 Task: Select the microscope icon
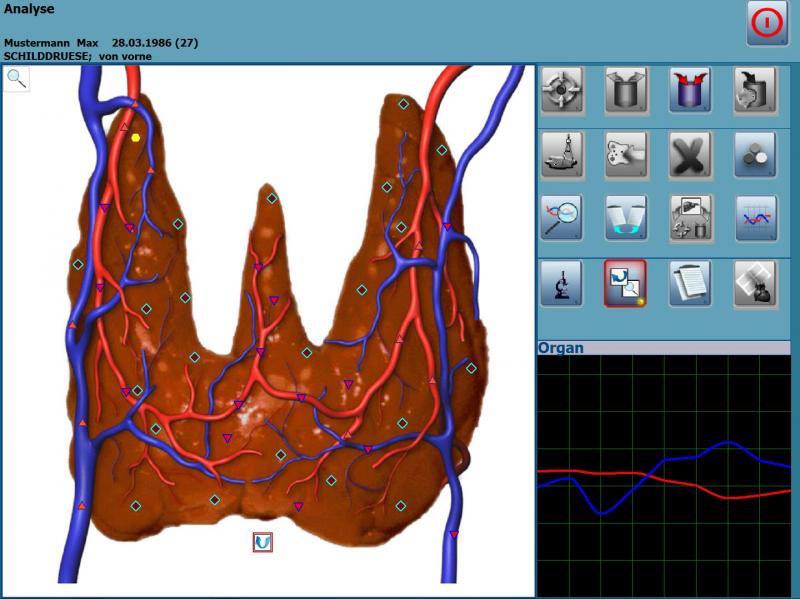[x=562, y=284]
